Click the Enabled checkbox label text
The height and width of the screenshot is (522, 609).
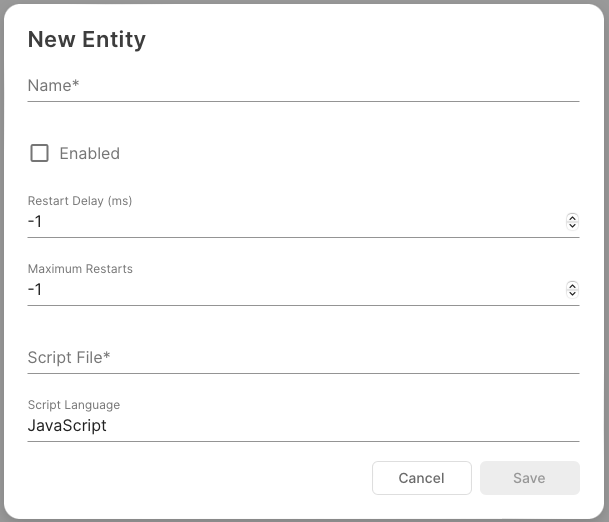[x=89, y=153]
